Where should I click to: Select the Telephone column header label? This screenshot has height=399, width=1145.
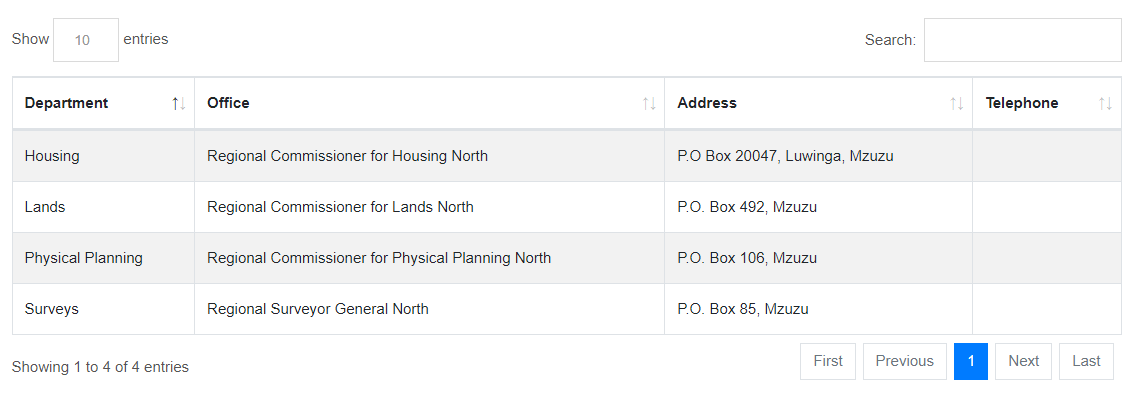(x=1022, y=103)
